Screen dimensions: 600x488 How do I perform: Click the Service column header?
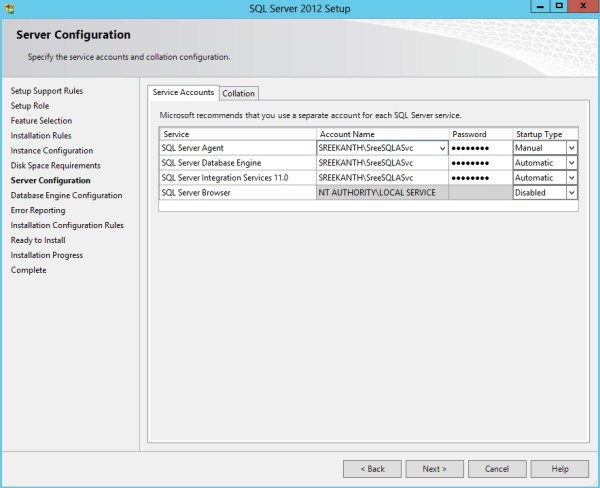pyautogui.click(x=237, y=134)
